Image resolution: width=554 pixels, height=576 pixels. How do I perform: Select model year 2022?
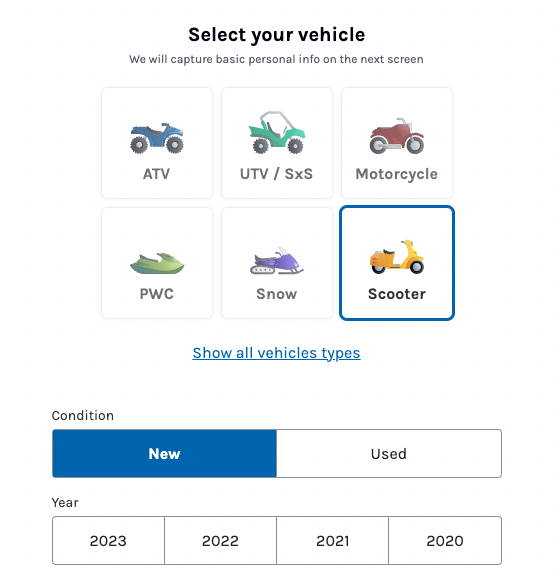point(220,541)
